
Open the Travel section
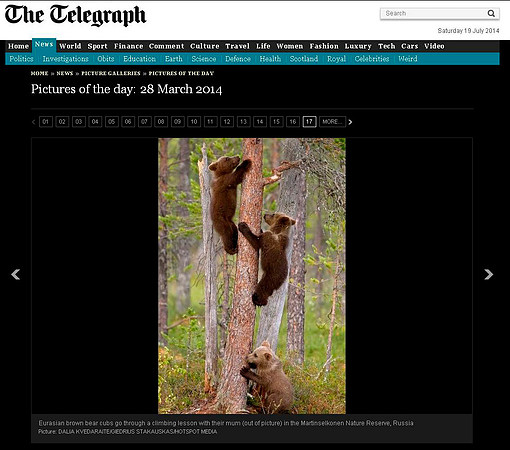click(237, 46)
